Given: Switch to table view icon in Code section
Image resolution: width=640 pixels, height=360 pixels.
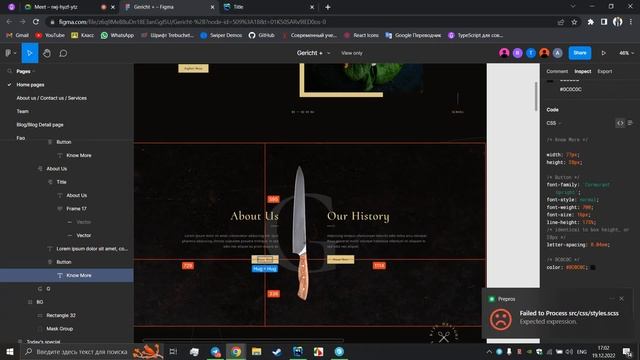Looking at the screenshot, I should click(x=630, y=123).
